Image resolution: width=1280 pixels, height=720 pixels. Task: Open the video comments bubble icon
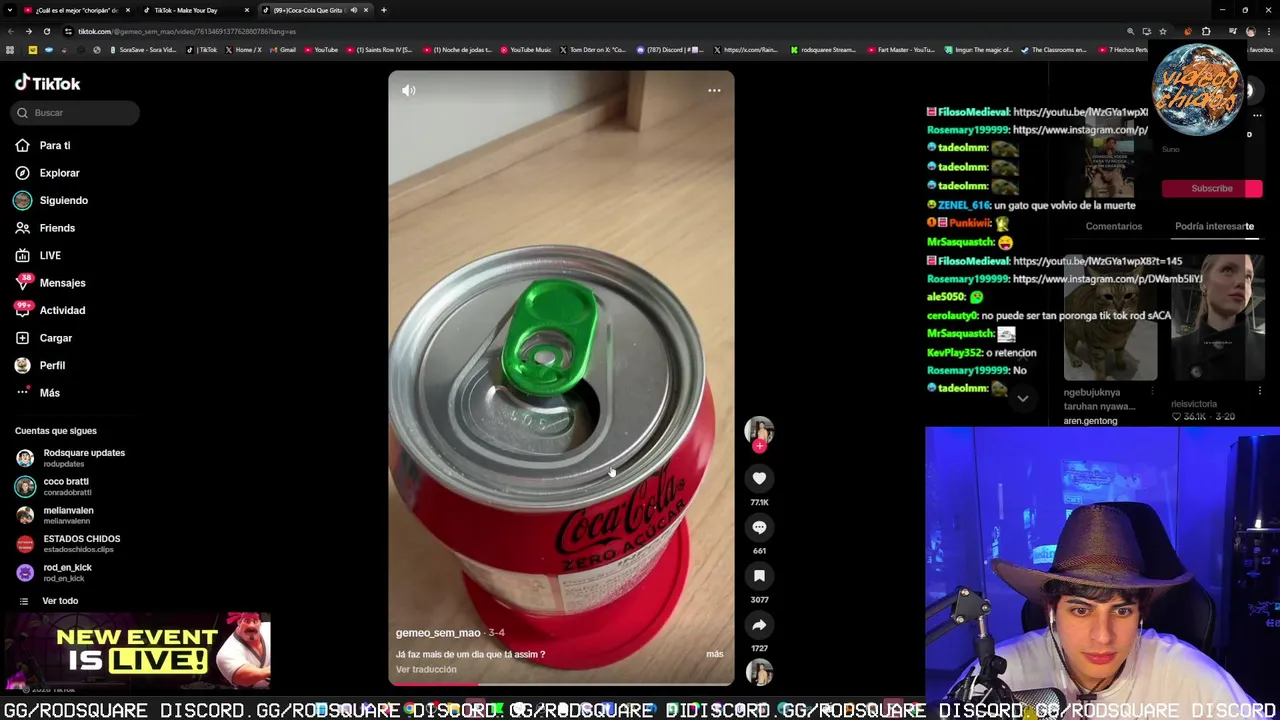pos(759,527)
